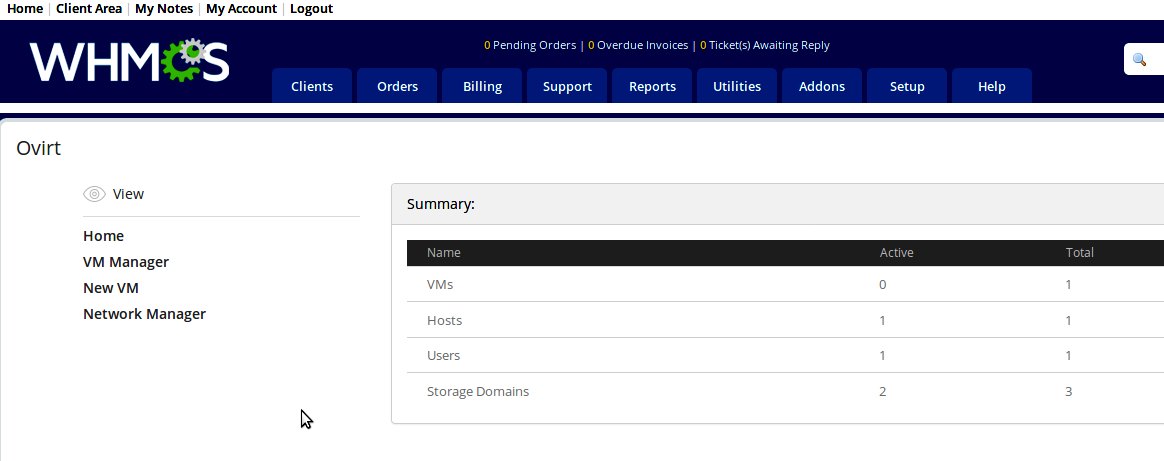Open the Setup tab

coord(907,86)
